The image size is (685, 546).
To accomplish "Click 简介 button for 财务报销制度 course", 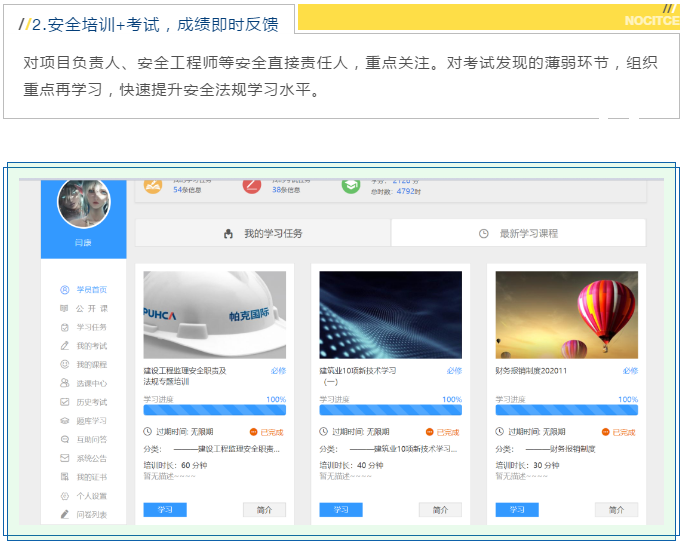I will [616, 510].
